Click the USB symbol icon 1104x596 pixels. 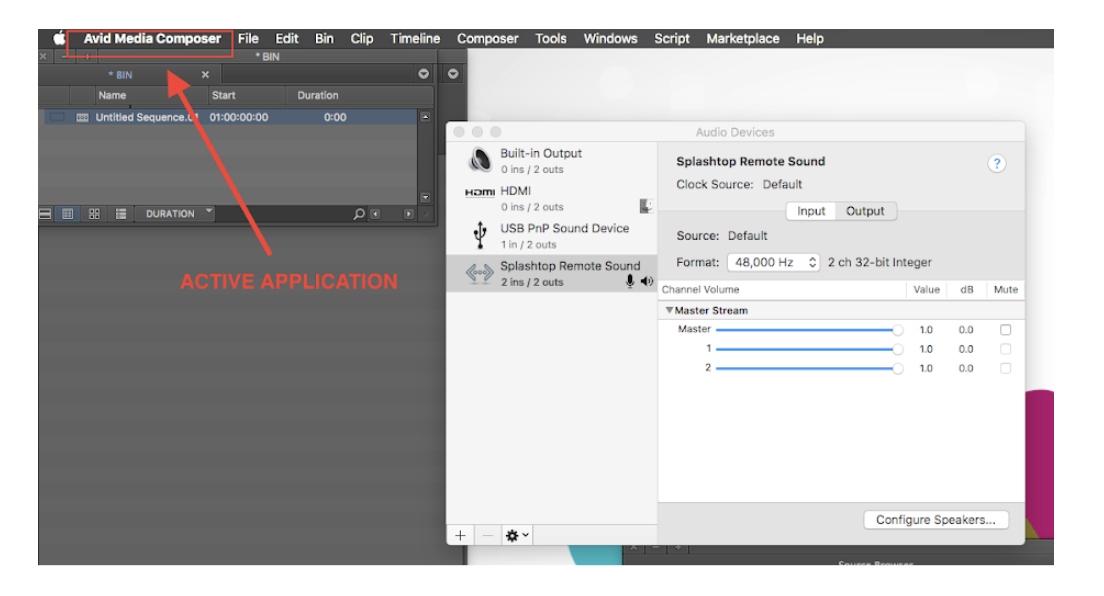[x=480, y=235]
